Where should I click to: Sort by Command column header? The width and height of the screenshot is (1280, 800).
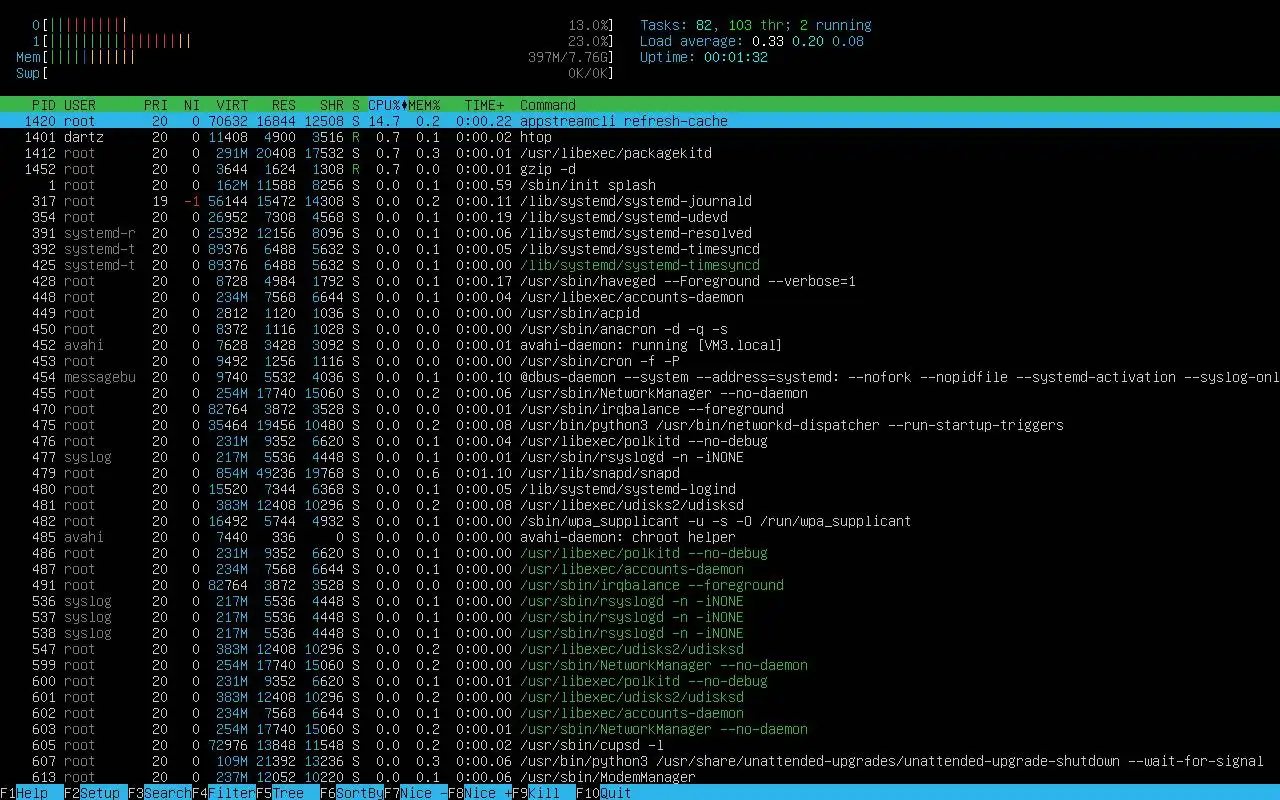(x=548, y=105)
